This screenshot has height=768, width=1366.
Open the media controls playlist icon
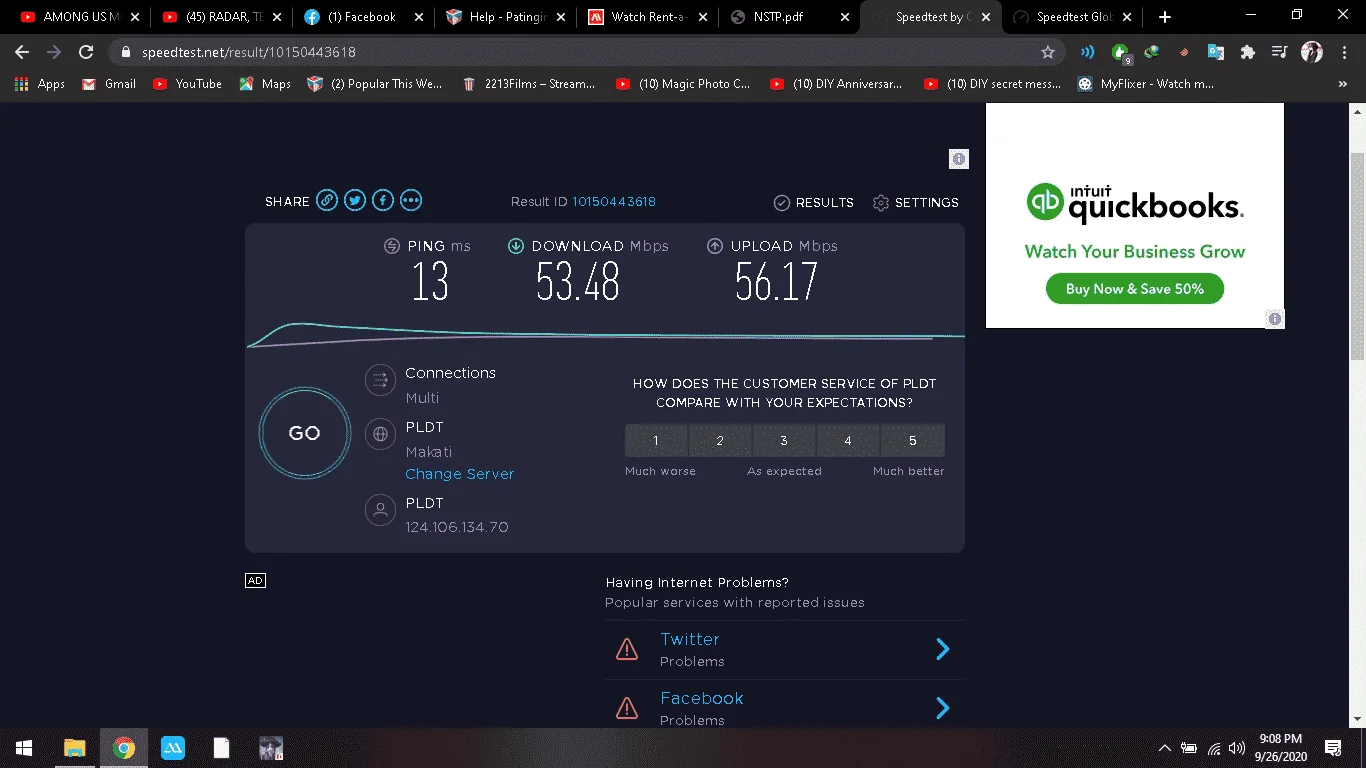click(1280, 52)
